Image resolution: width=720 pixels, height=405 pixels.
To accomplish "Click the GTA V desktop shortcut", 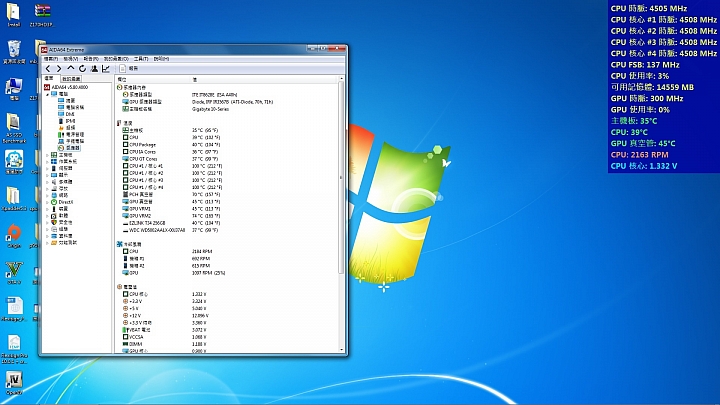I will click(x=14, y=273).
